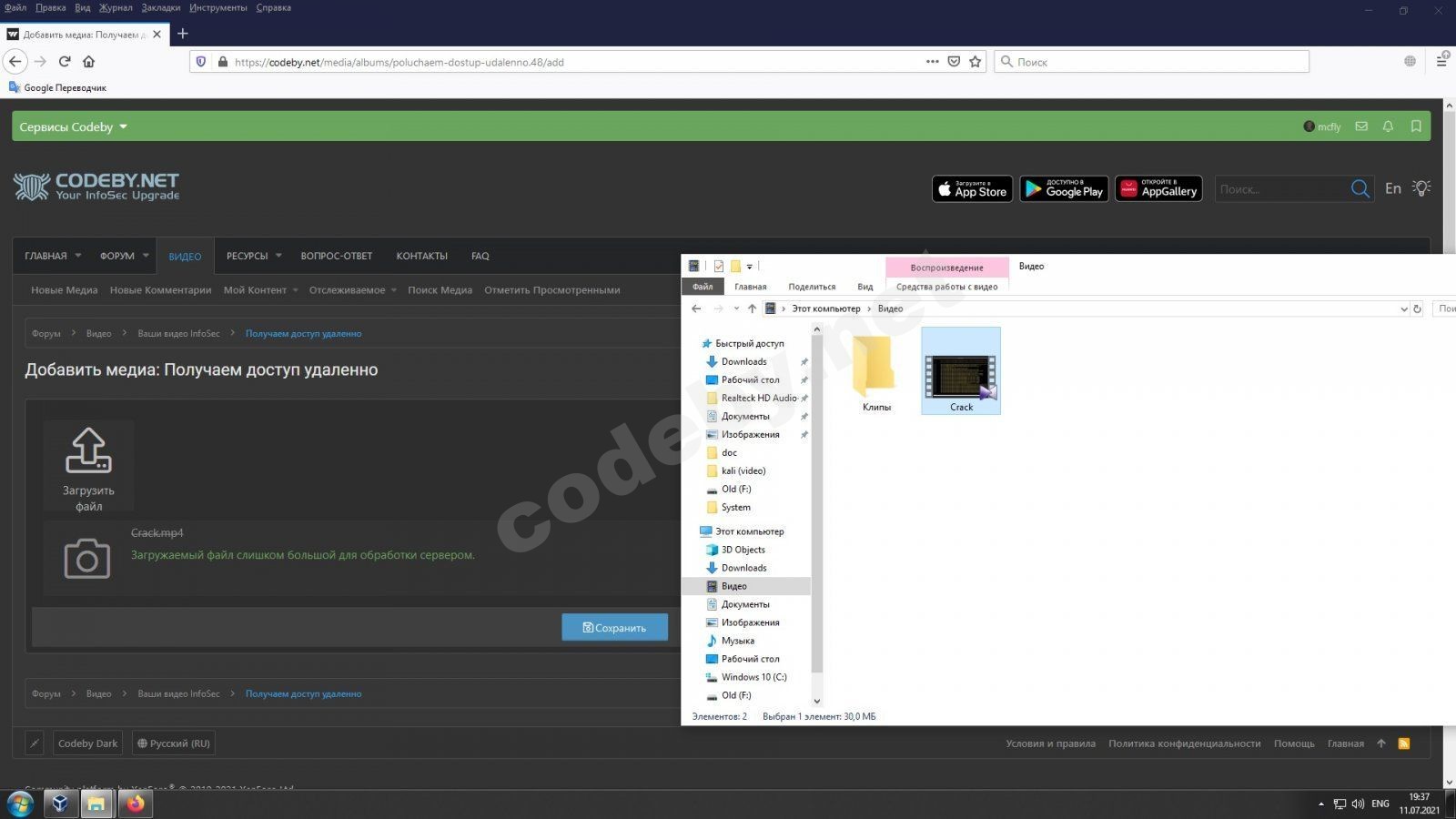
Task: Expand the ГЛАВНАЯ menu arrow
Action: [78, 256]
